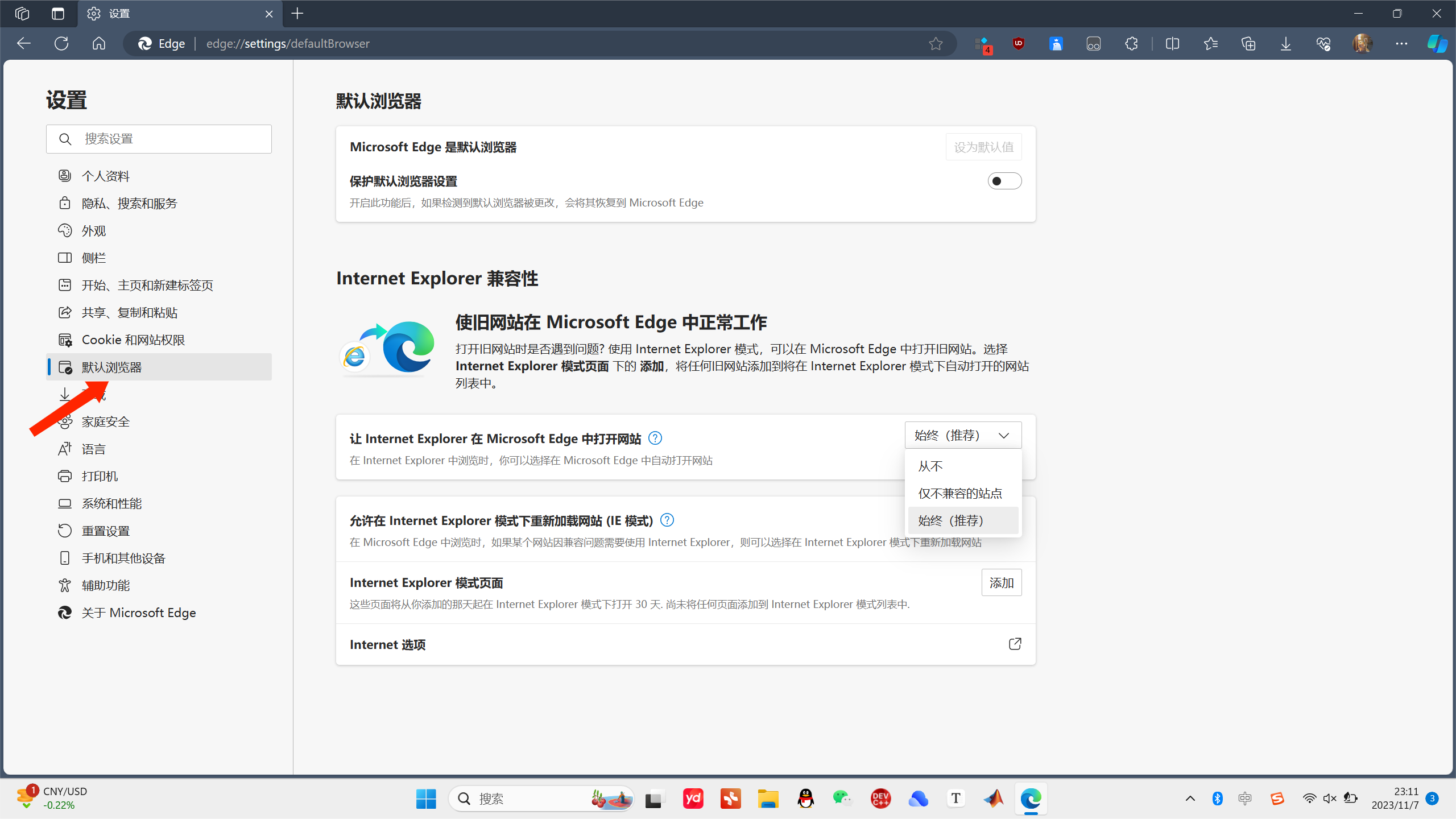Viewport: 1456px width, 819px height.
Task: Choose 仅不兼容的站点 option
Action: [963, 493]
